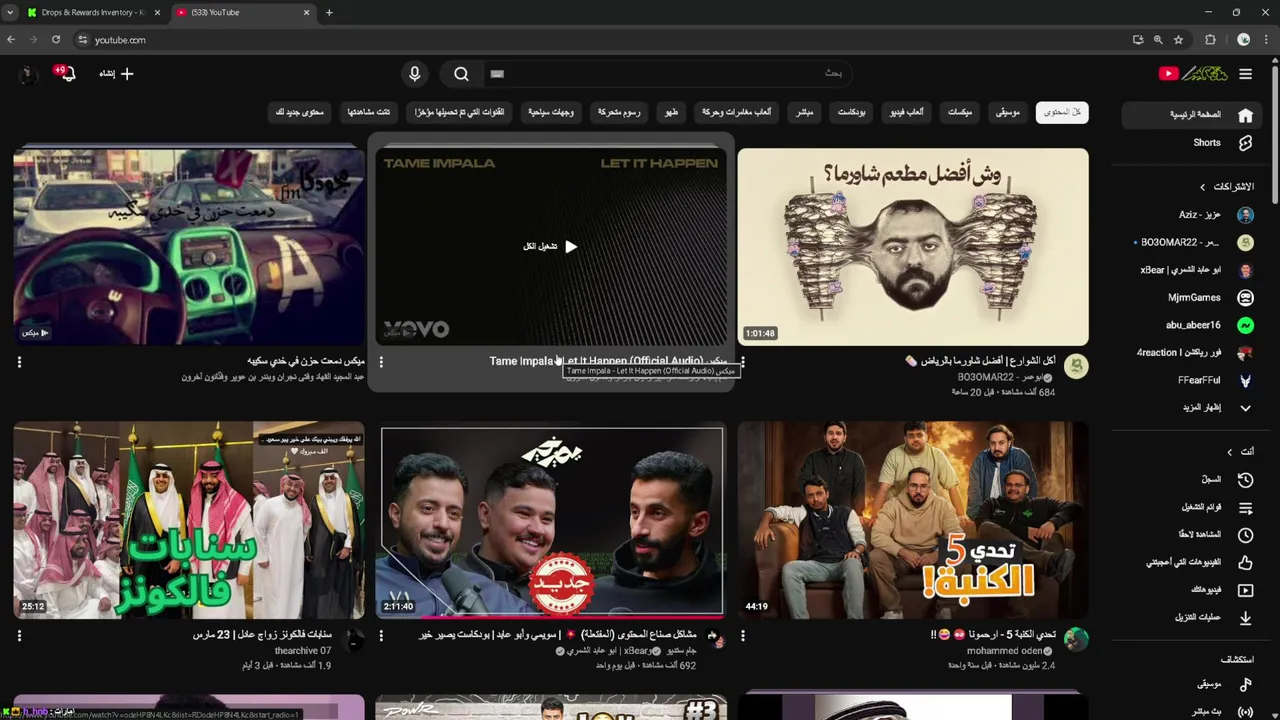1280x720 pixels.
Task: Open the account avatar menu
Action: (27, 73)
